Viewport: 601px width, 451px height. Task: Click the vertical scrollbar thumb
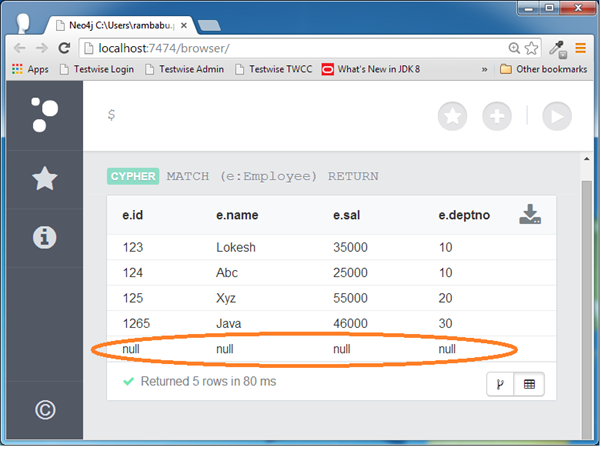[x=586, y=310]
